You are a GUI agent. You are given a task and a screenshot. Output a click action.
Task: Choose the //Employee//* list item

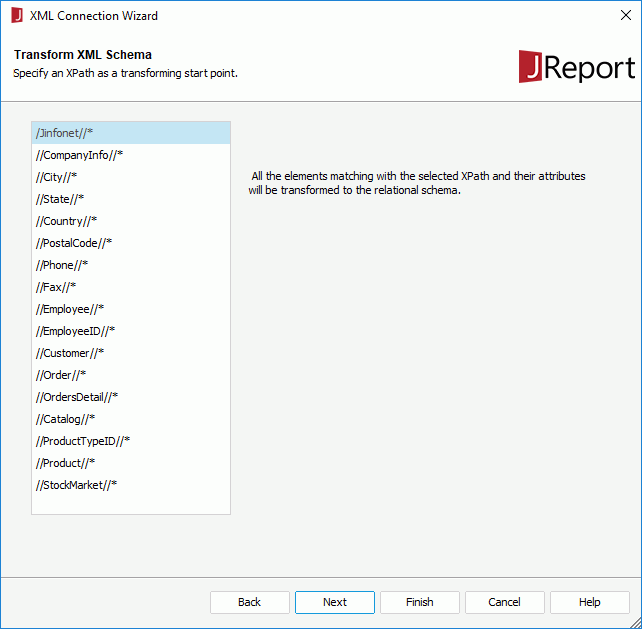pyautogui.click(x=131, y=309)
